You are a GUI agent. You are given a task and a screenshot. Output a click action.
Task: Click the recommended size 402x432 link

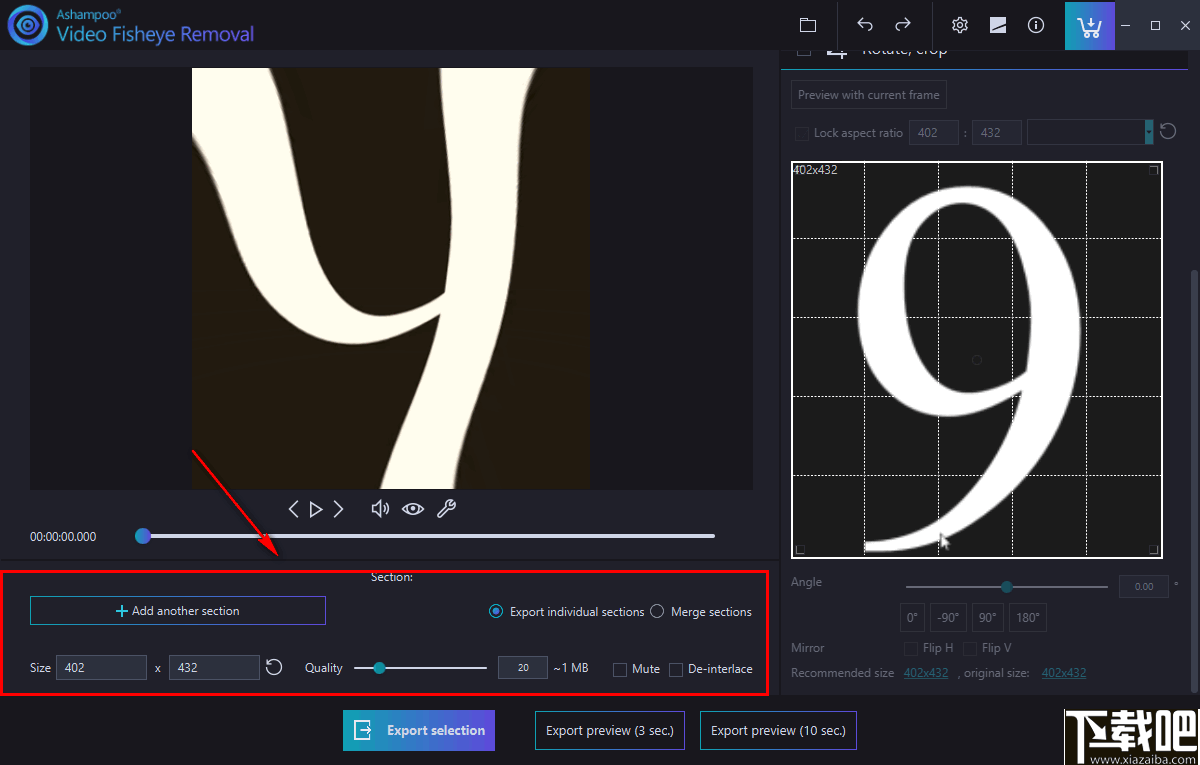(x=926, y=673)
